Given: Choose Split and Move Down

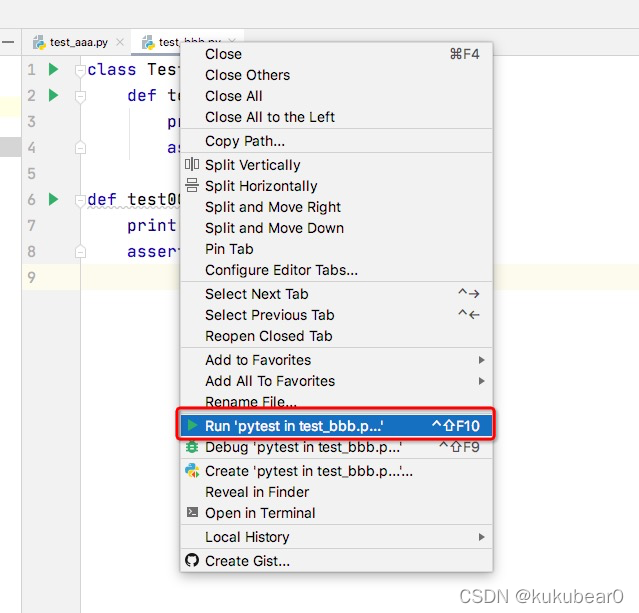Looking at the screenshot, I should coord(336,228).
